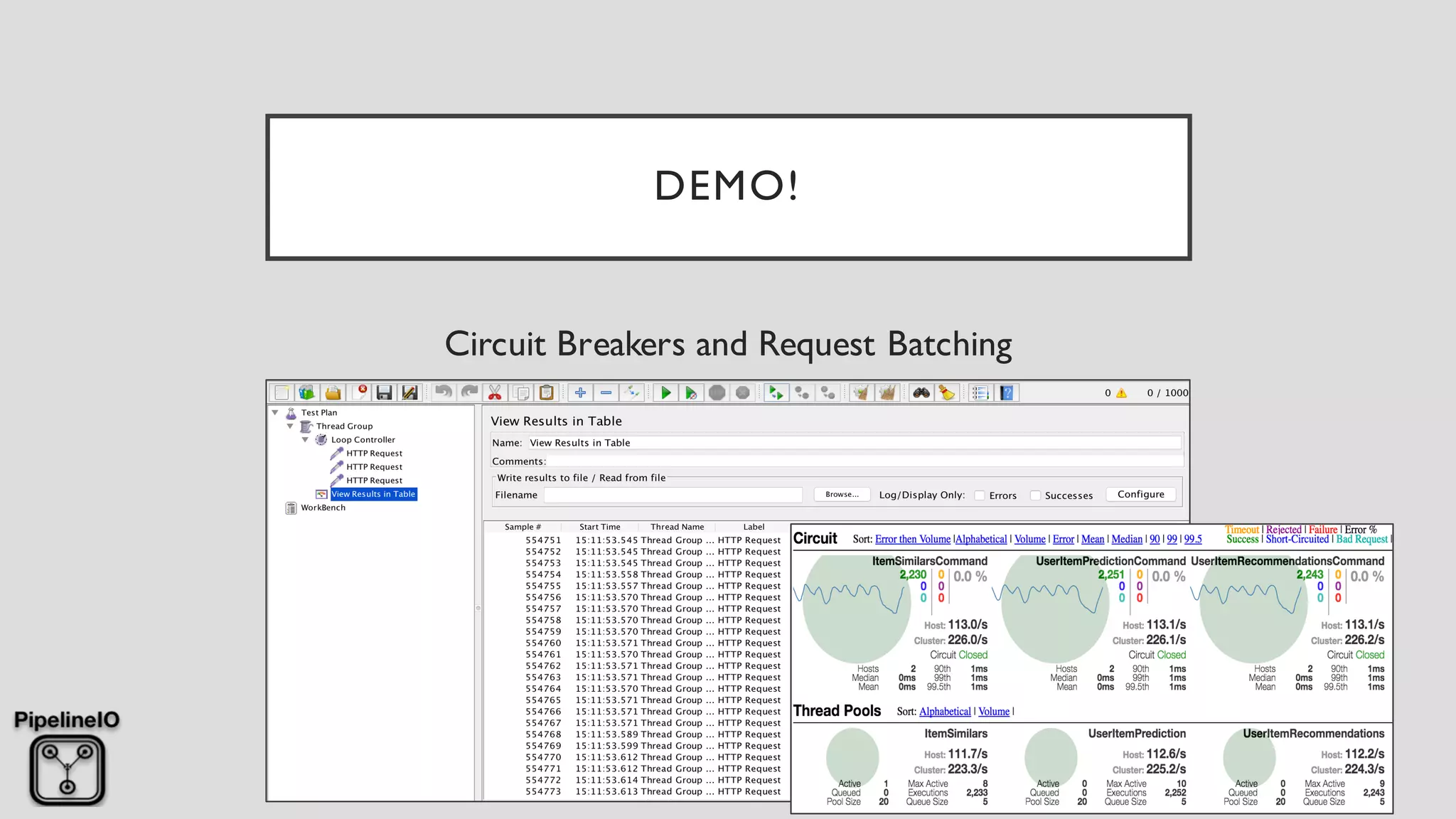Select the Loop Controller tree item
1456x819 pixels.
tap(363, 439)
